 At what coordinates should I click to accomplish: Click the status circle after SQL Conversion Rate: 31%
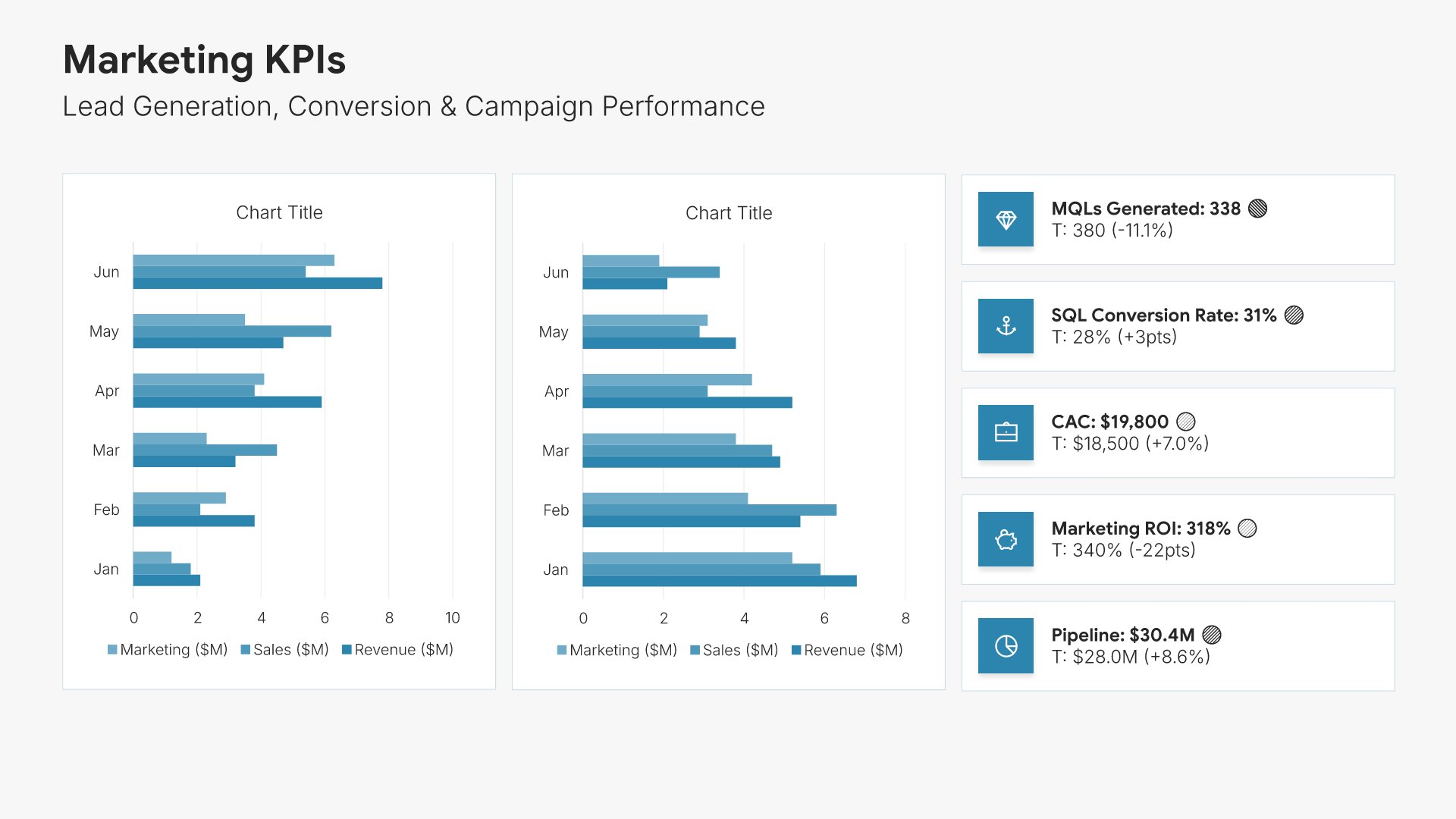[x=1294, y=315]
